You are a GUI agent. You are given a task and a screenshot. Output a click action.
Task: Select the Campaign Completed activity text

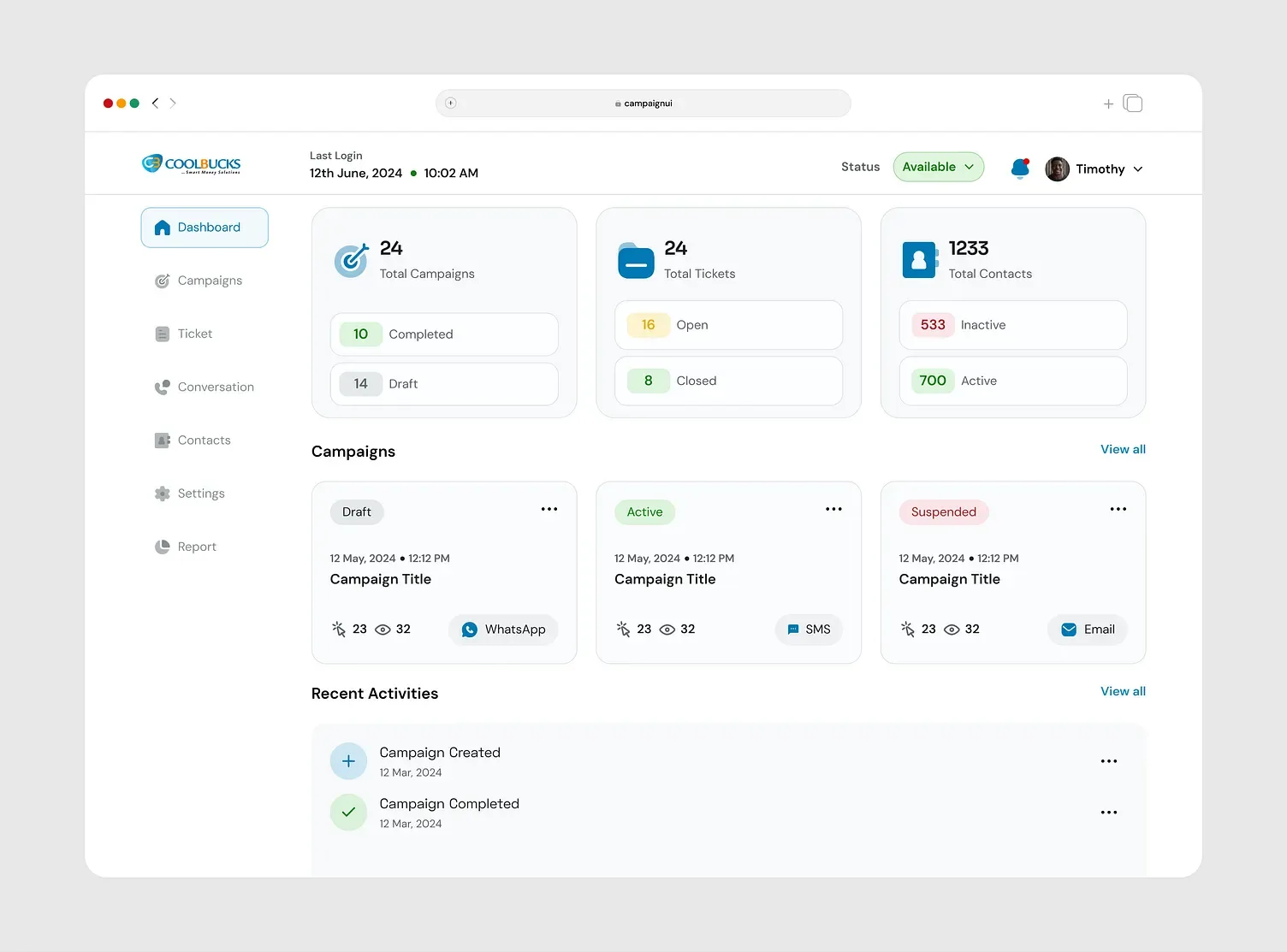[x=449, y=804]
